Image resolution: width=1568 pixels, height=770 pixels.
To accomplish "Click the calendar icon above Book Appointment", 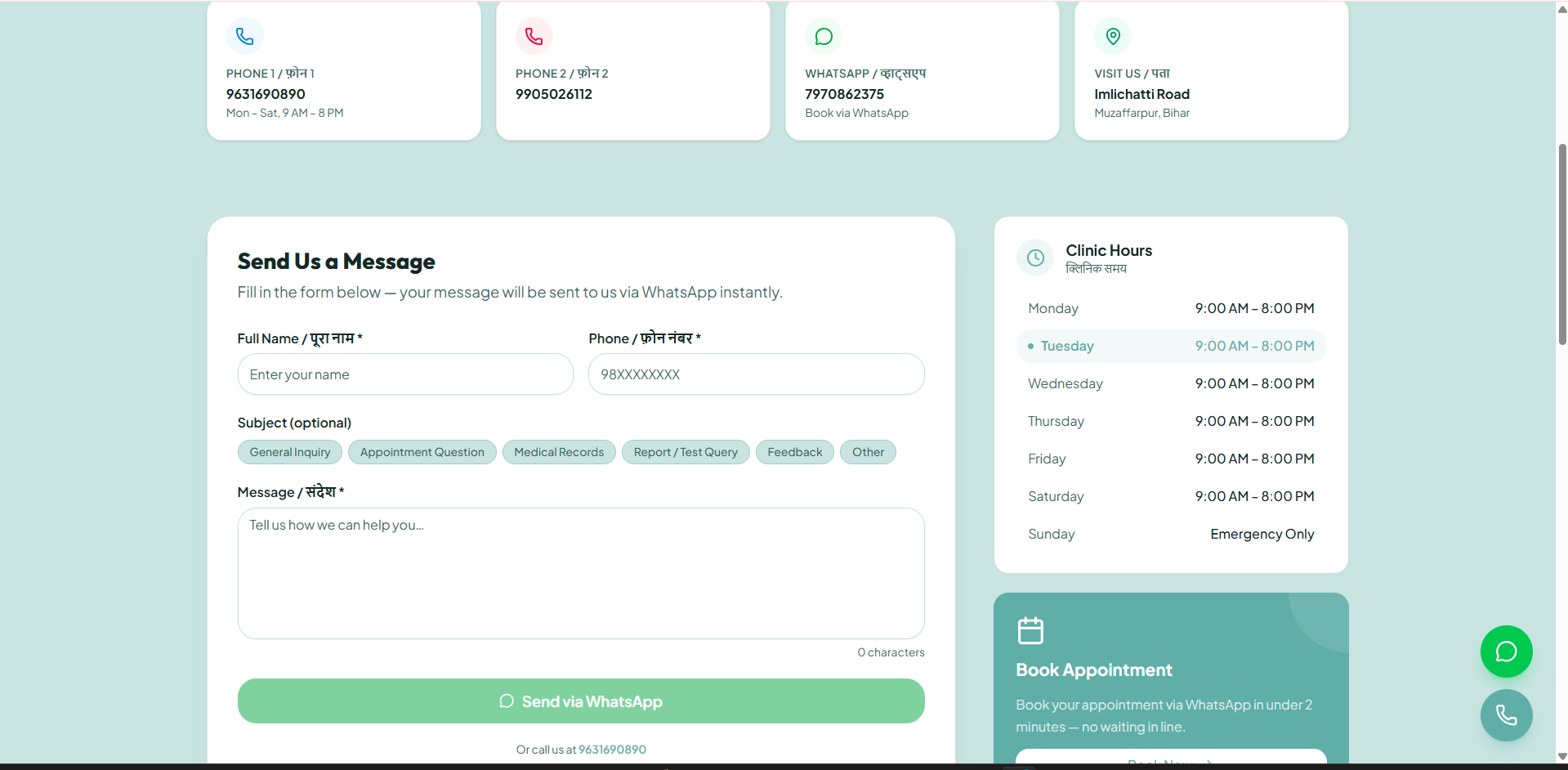I will (1030, 630).
